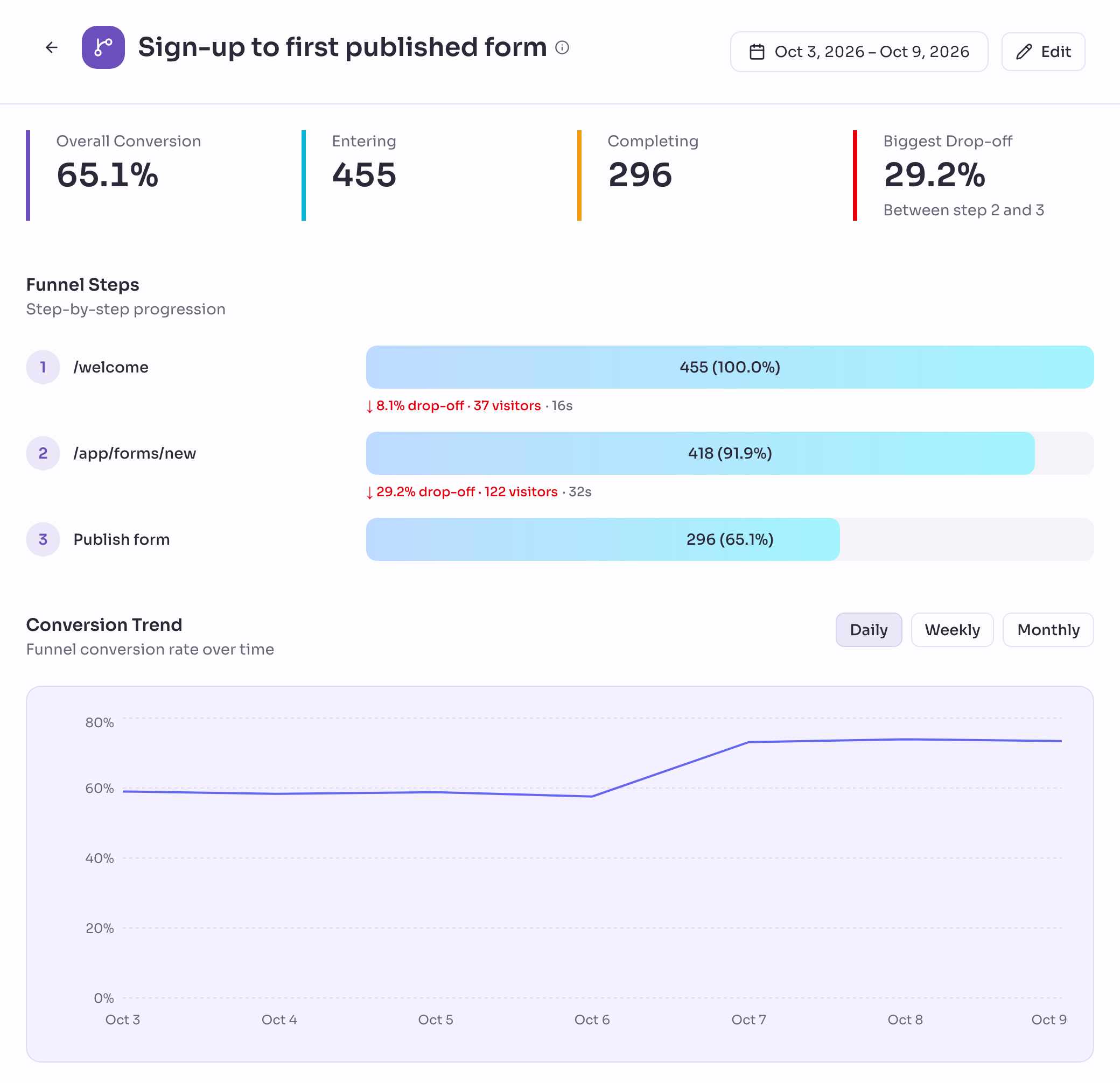
Task: Click the 418 (91.9%) funnel bar
Action: pos(700,453)
